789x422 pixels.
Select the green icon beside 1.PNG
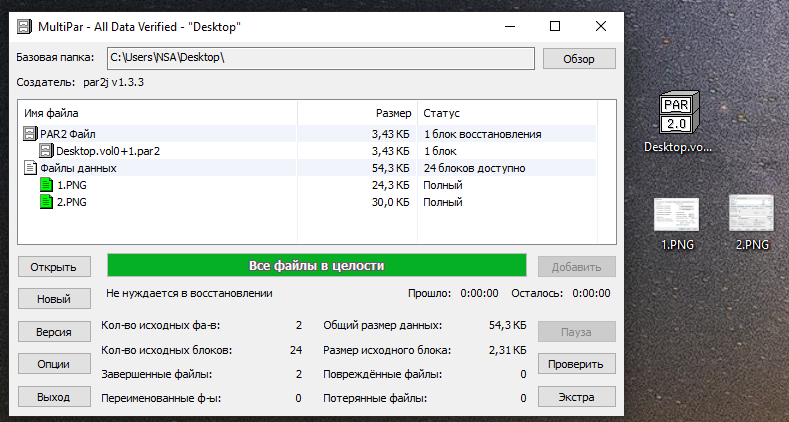point(46,185)
